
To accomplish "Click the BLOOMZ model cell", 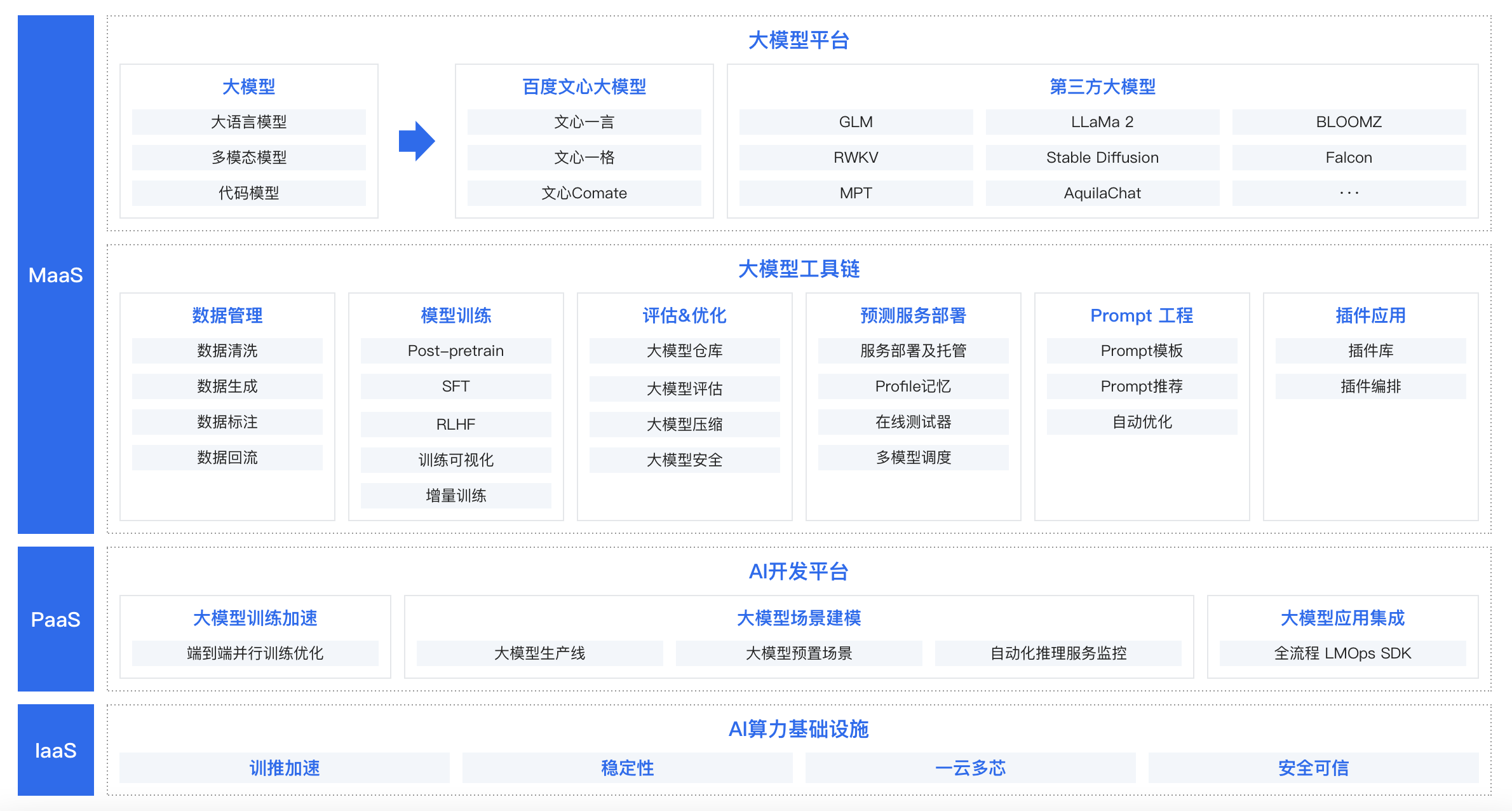I will tap(1349, 122).
